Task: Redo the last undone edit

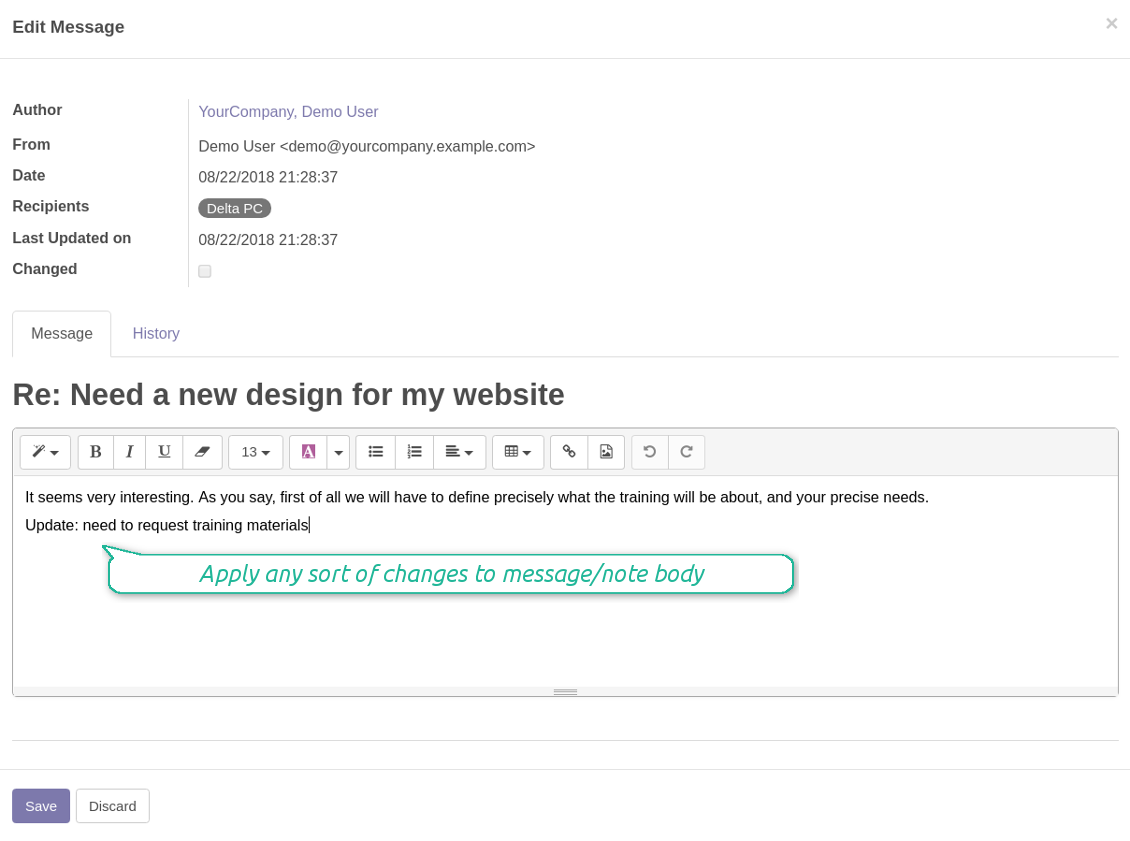Action: (x=687, y=452)
